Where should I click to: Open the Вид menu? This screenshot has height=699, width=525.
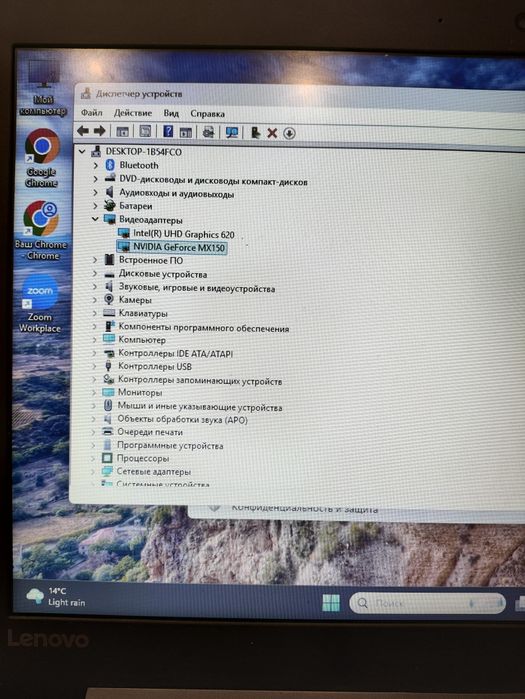[x=171, y=114]
